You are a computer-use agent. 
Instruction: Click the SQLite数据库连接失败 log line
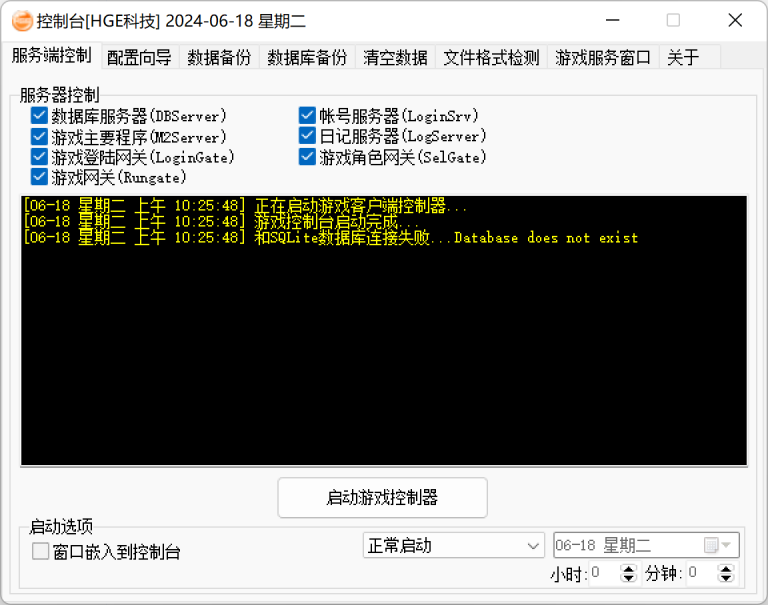(x=331, y=238)
